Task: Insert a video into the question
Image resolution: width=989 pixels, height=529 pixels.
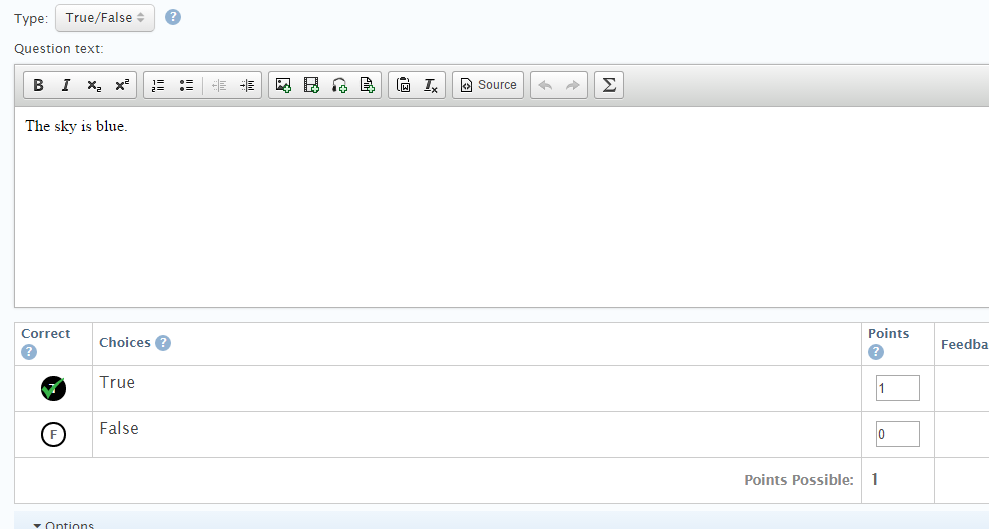Action: coord(311,85)
